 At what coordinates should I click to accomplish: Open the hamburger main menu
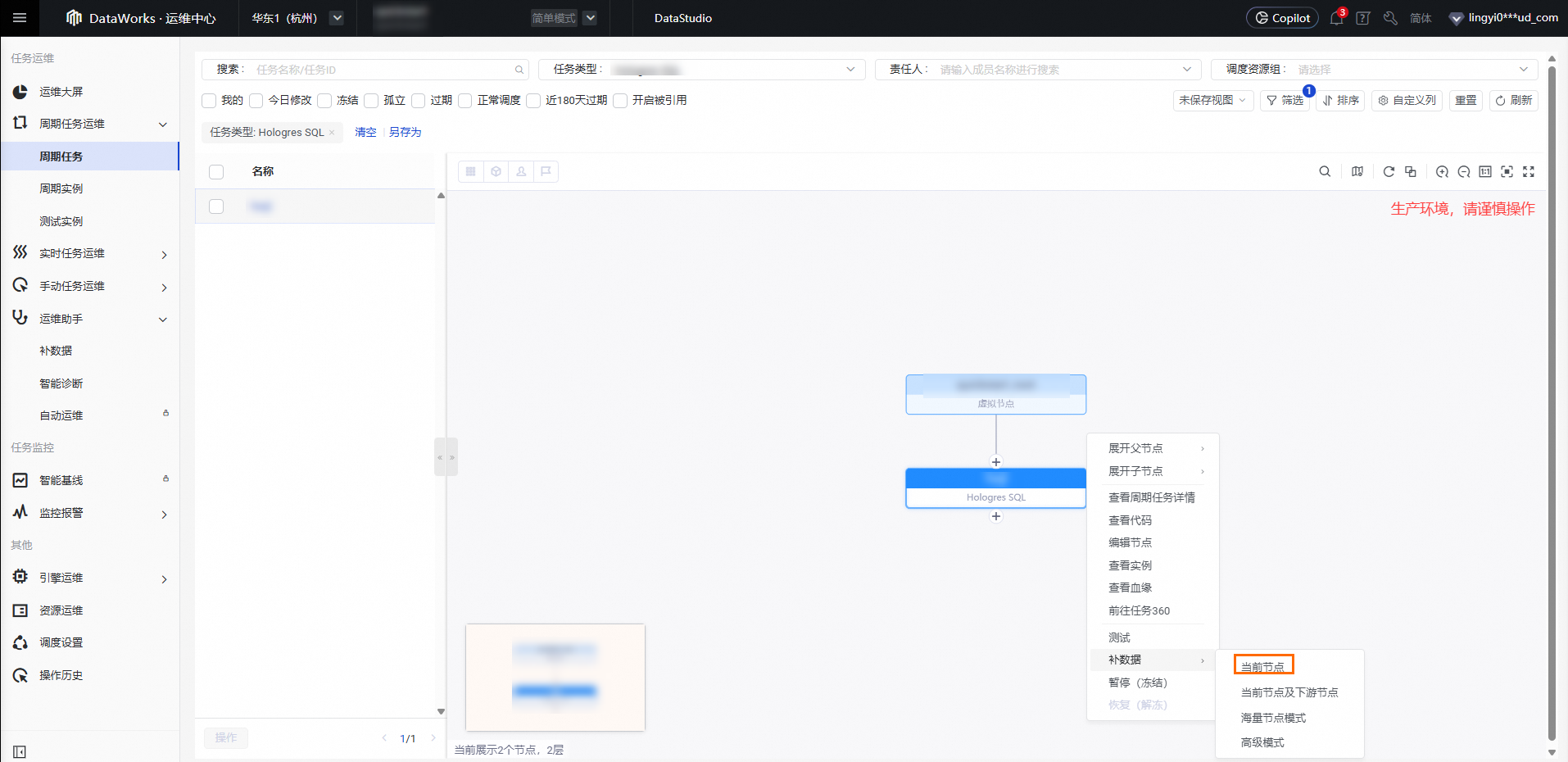(20, 18)
